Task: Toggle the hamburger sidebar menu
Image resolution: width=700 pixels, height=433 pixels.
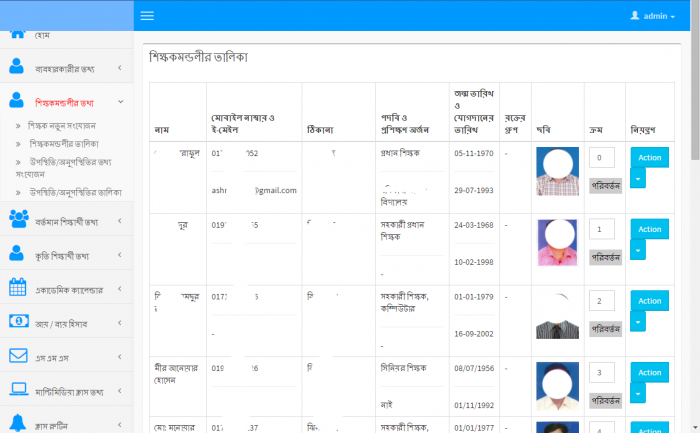Action: coord(147,16)
